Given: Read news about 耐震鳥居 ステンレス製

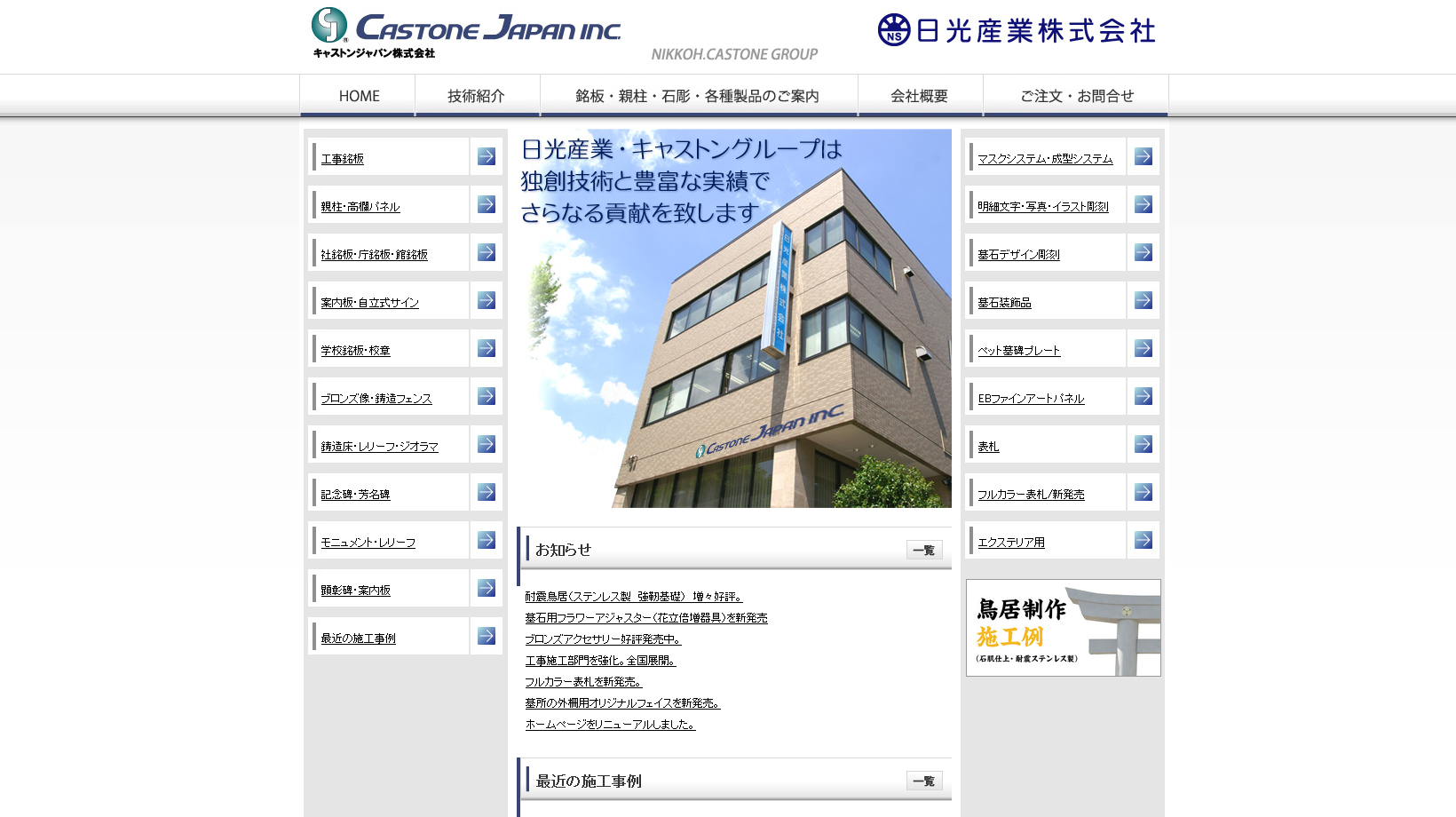Looking at the screenshot, I should point(634,597).
